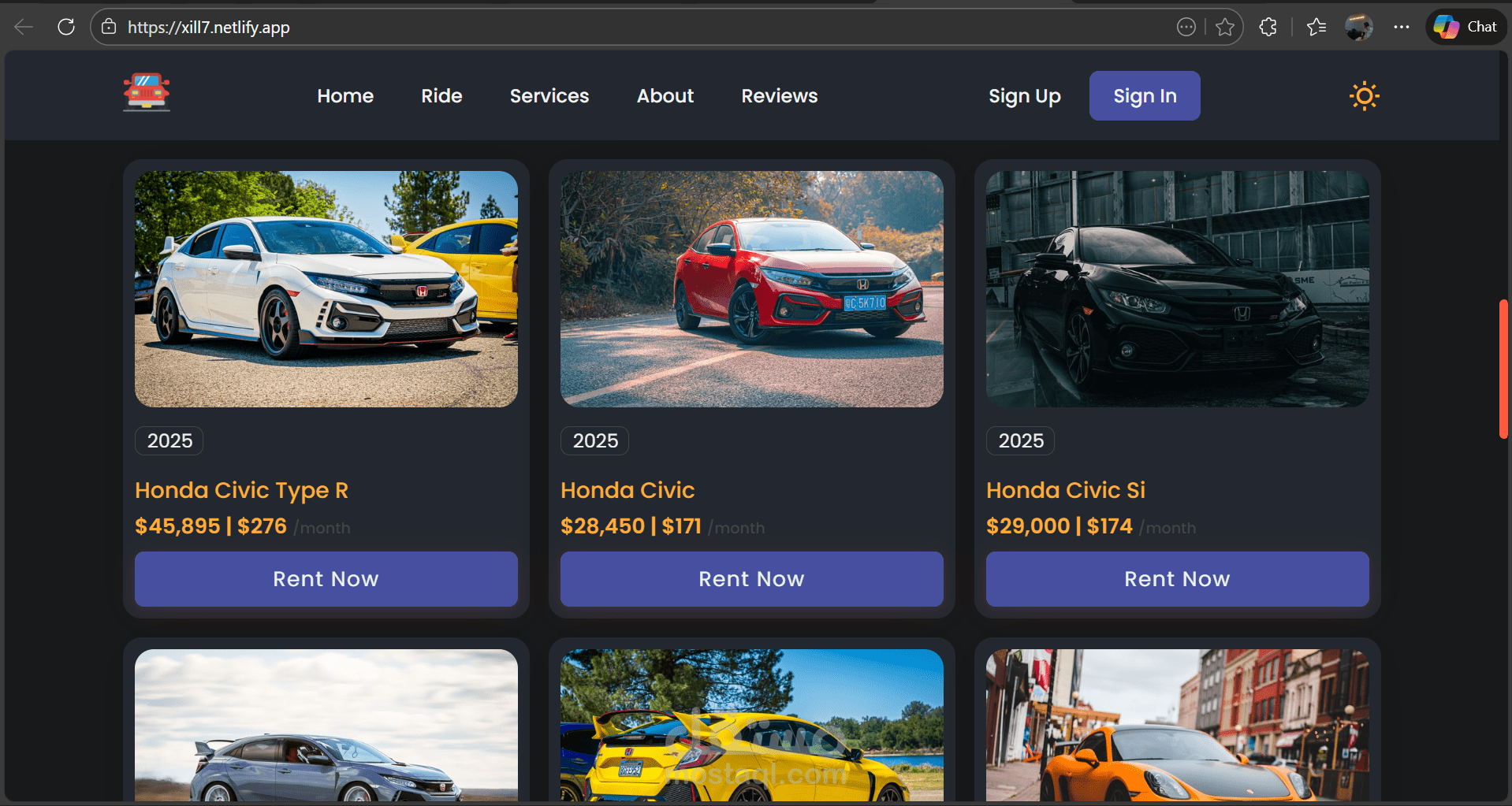This screenshot has width=1512, height=806.
Task: Click the gray hatchback photo in second row
Action: point(326,725)
